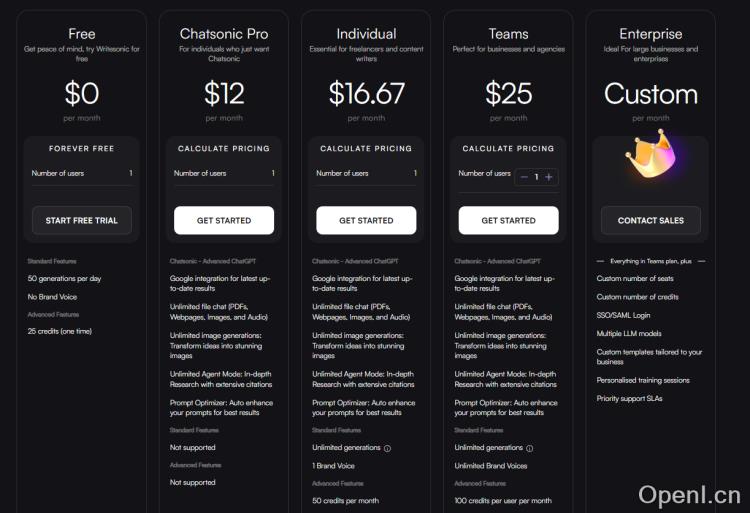Click the Teams user count field

coord(536,177)
